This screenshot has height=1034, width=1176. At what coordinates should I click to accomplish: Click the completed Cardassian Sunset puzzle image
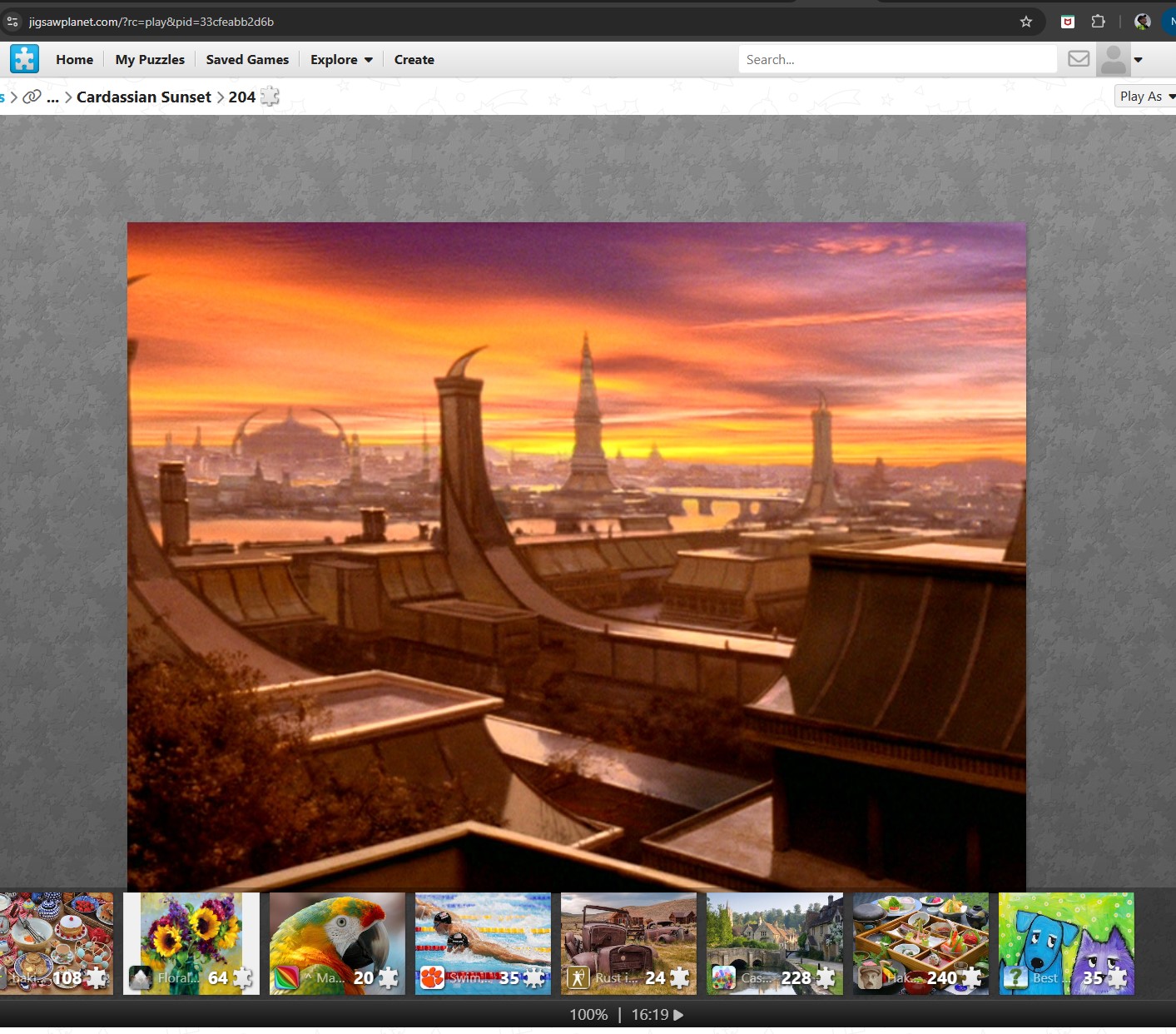577,555
